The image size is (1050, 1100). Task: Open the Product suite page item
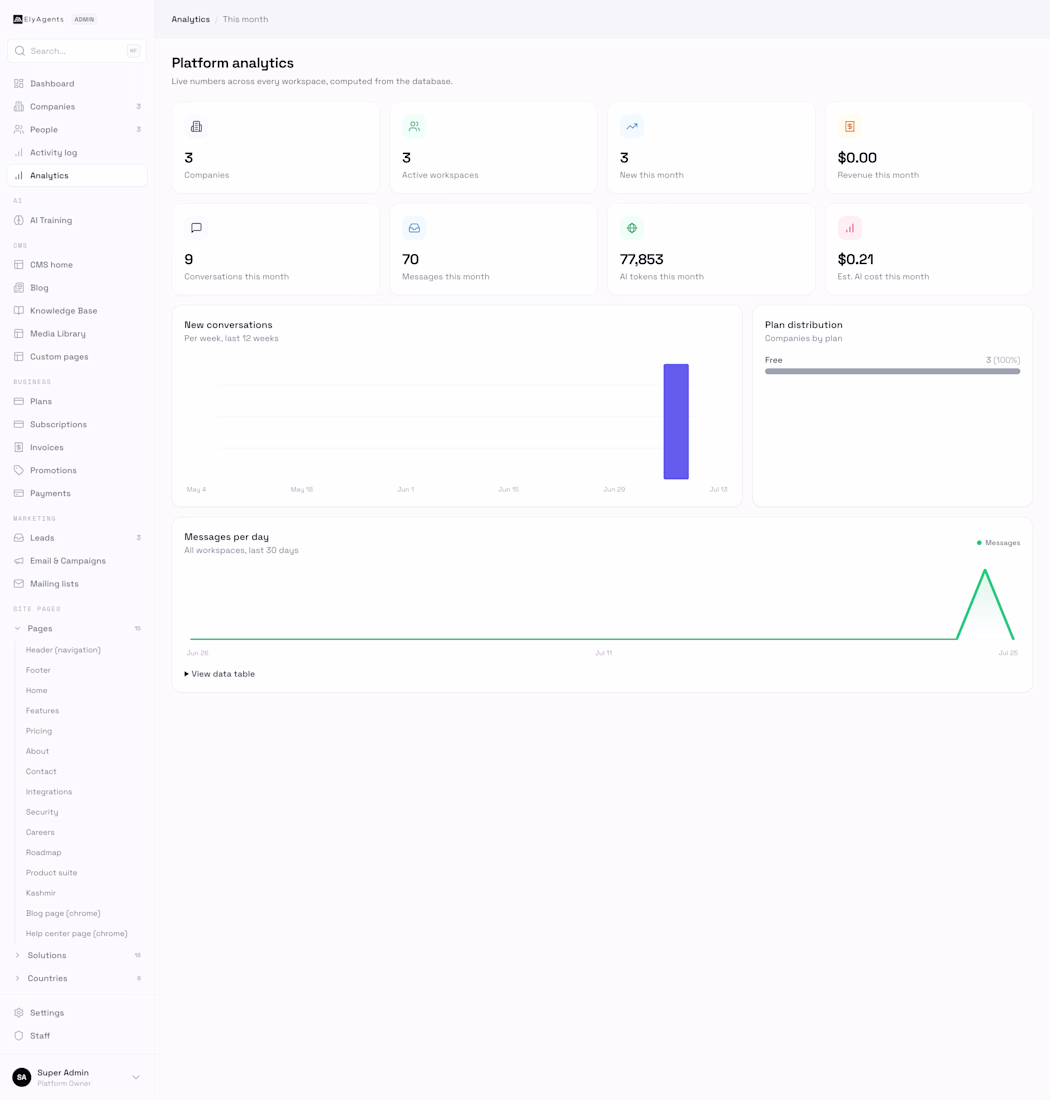coord(51,873)
